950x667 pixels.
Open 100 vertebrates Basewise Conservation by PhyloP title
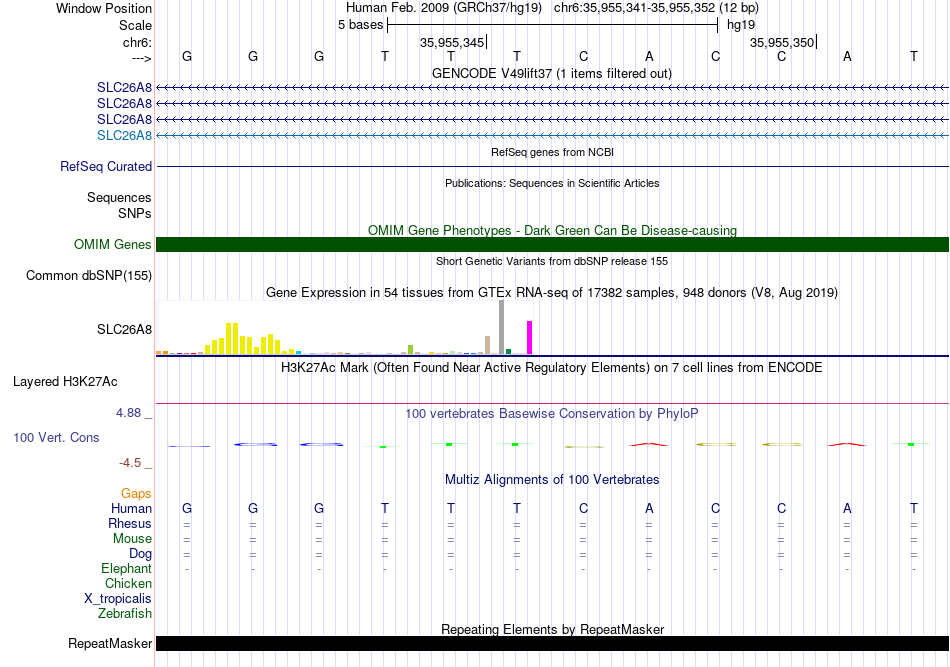click(552, 414)
